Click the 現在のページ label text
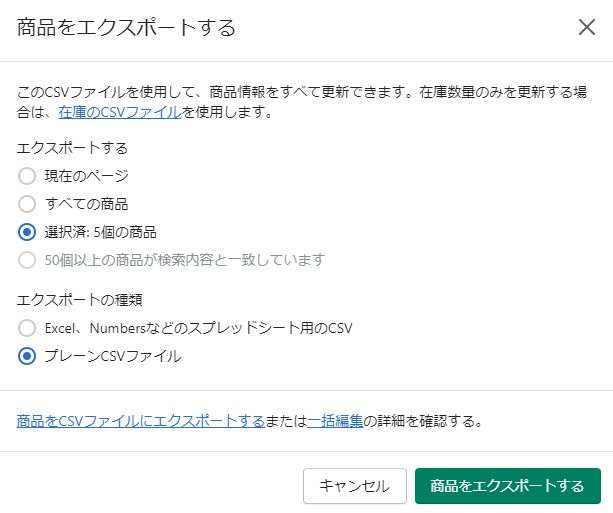This screenshot has height=513, width=613. pos(86,176)
